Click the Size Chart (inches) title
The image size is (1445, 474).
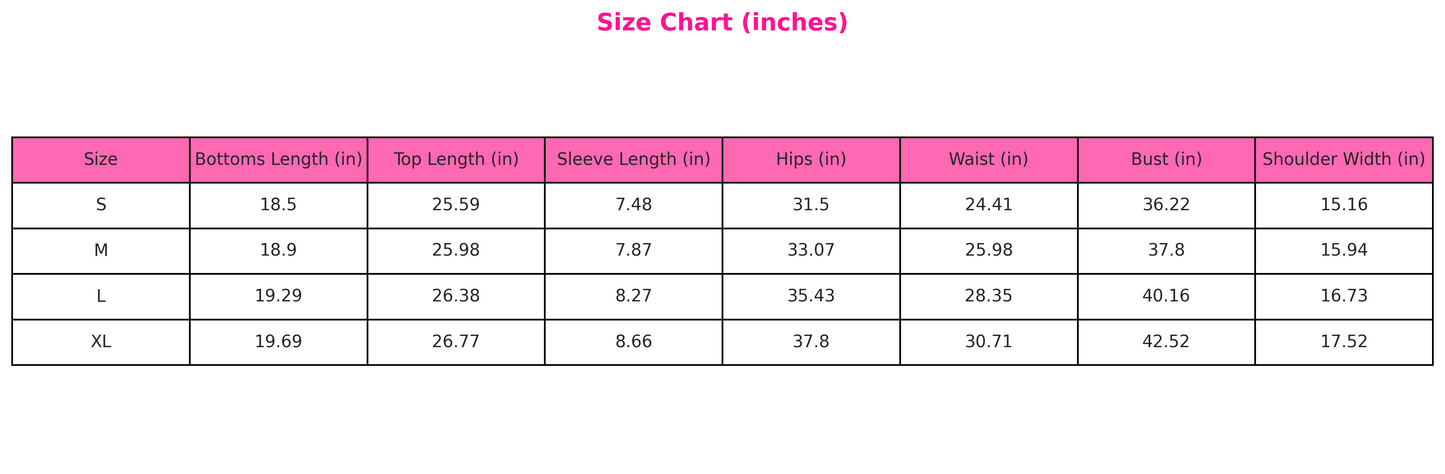pyautogui.click(x=722, y=23)
